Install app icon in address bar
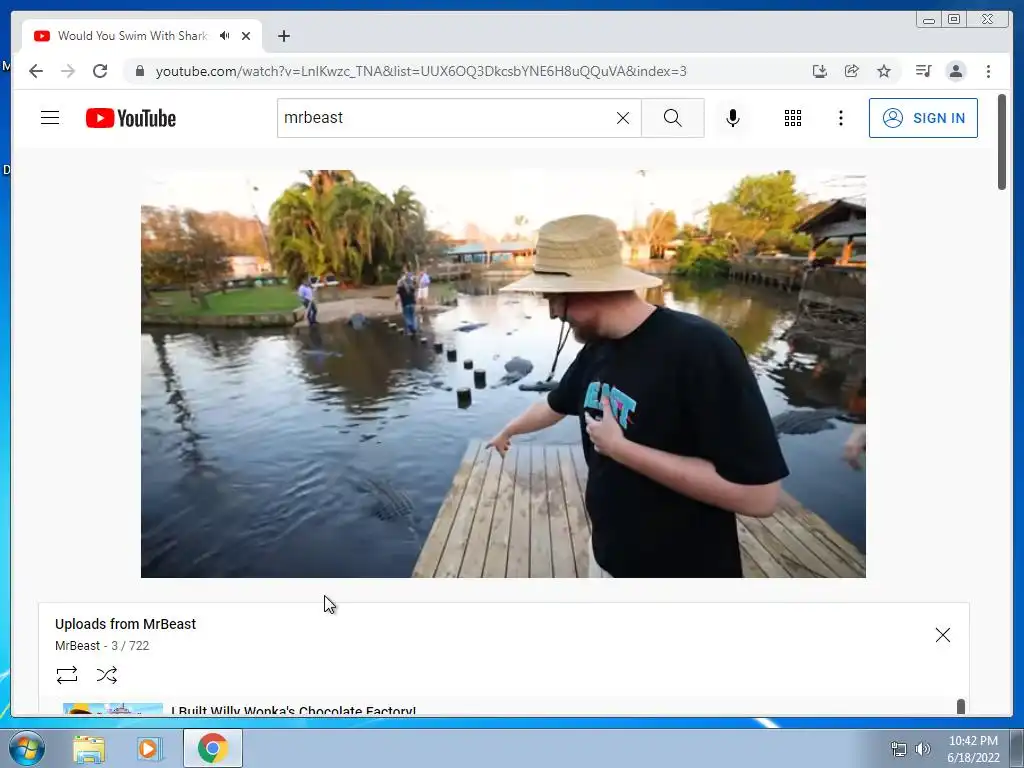 tap(820, 71)
